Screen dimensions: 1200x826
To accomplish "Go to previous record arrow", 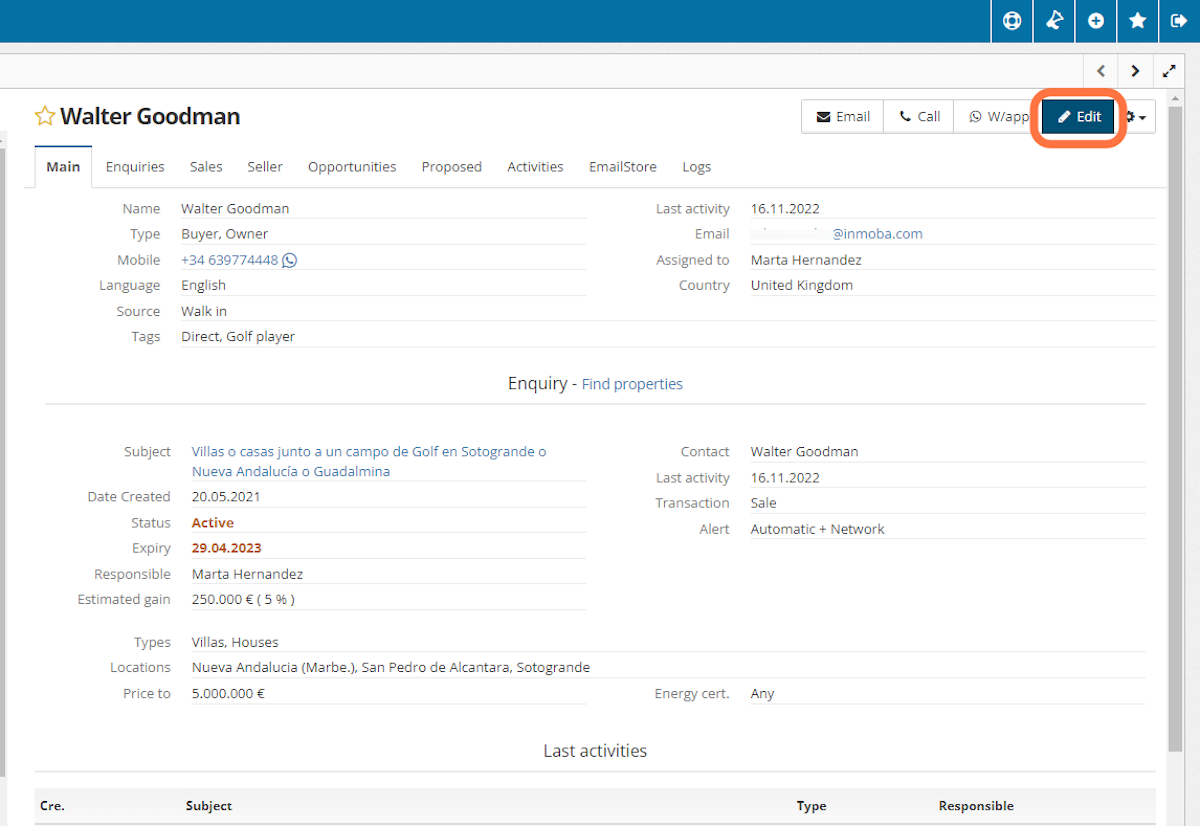I will click(x=1101, y=71).
